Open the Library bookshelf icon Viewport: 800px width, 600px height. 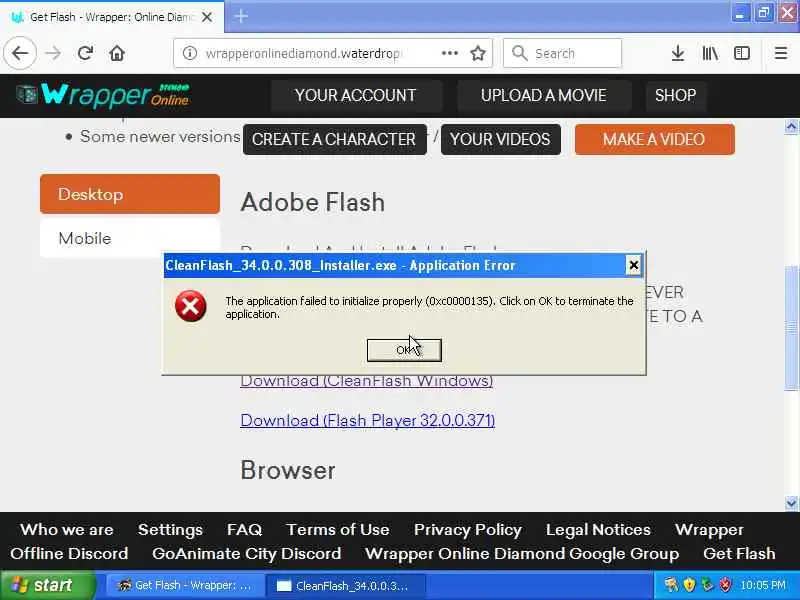click(x=710, y=53)
